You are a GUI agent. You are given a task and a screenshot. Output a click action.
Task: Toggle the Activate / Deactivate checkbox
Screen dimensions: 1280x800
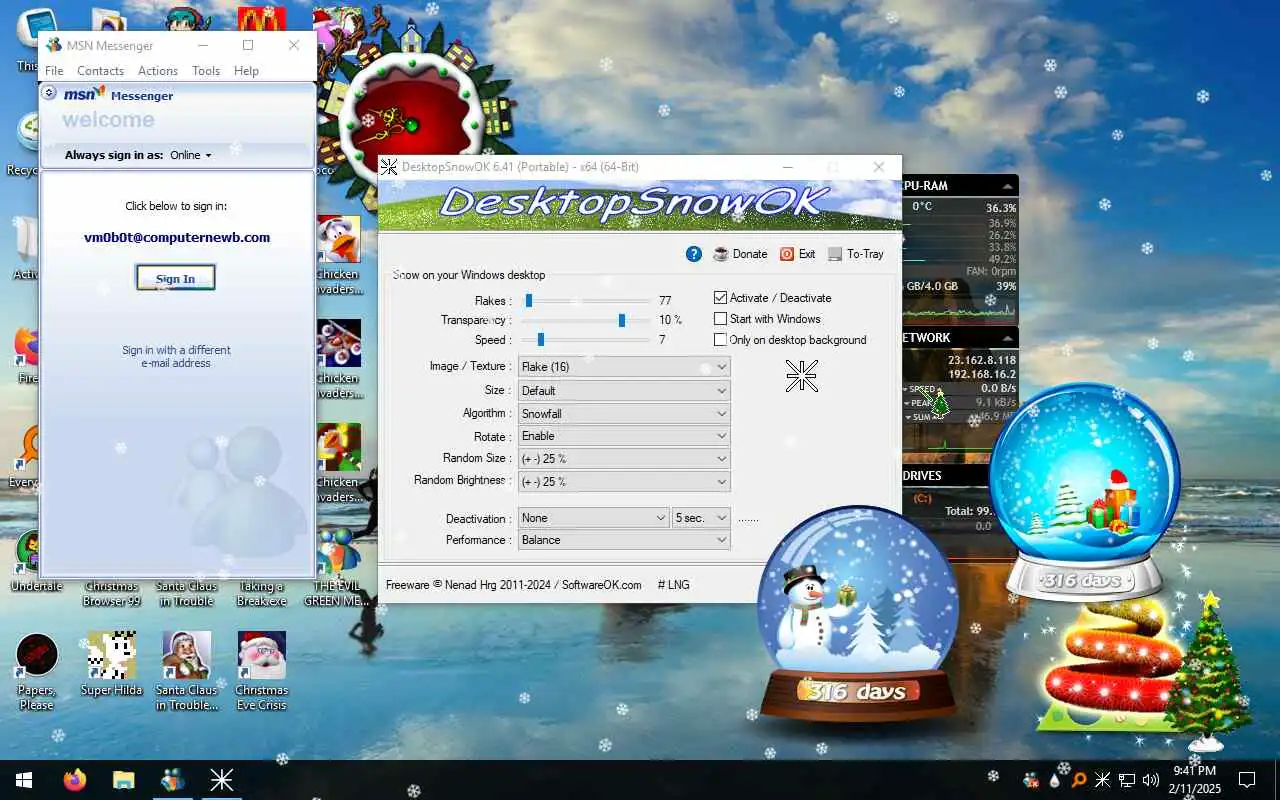(x=720, y=298)
